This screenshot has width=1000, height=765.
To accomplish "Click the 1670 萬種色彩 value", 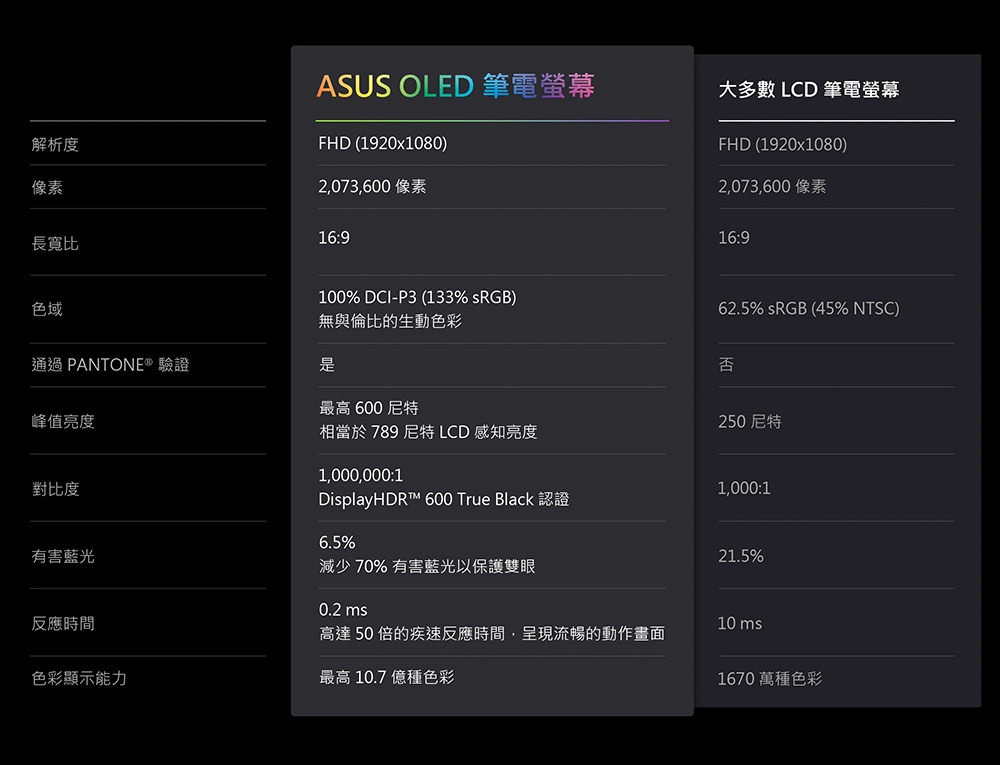I will (x=769, y=679).
